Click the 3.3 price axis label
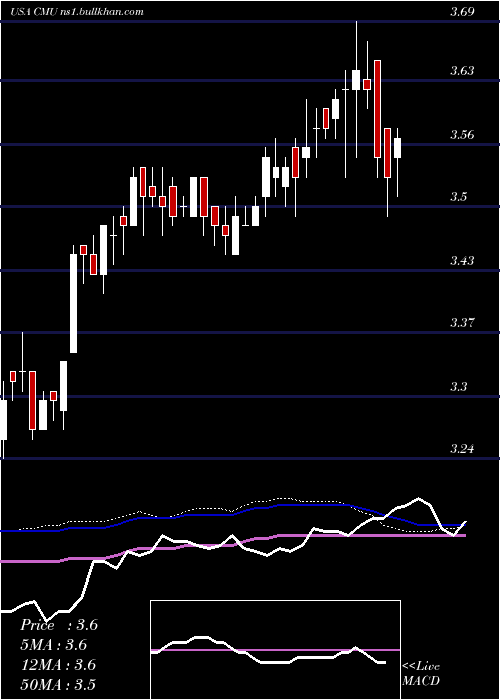The height and width of the screenshot is (700, 500). click(x=458, y=386)
